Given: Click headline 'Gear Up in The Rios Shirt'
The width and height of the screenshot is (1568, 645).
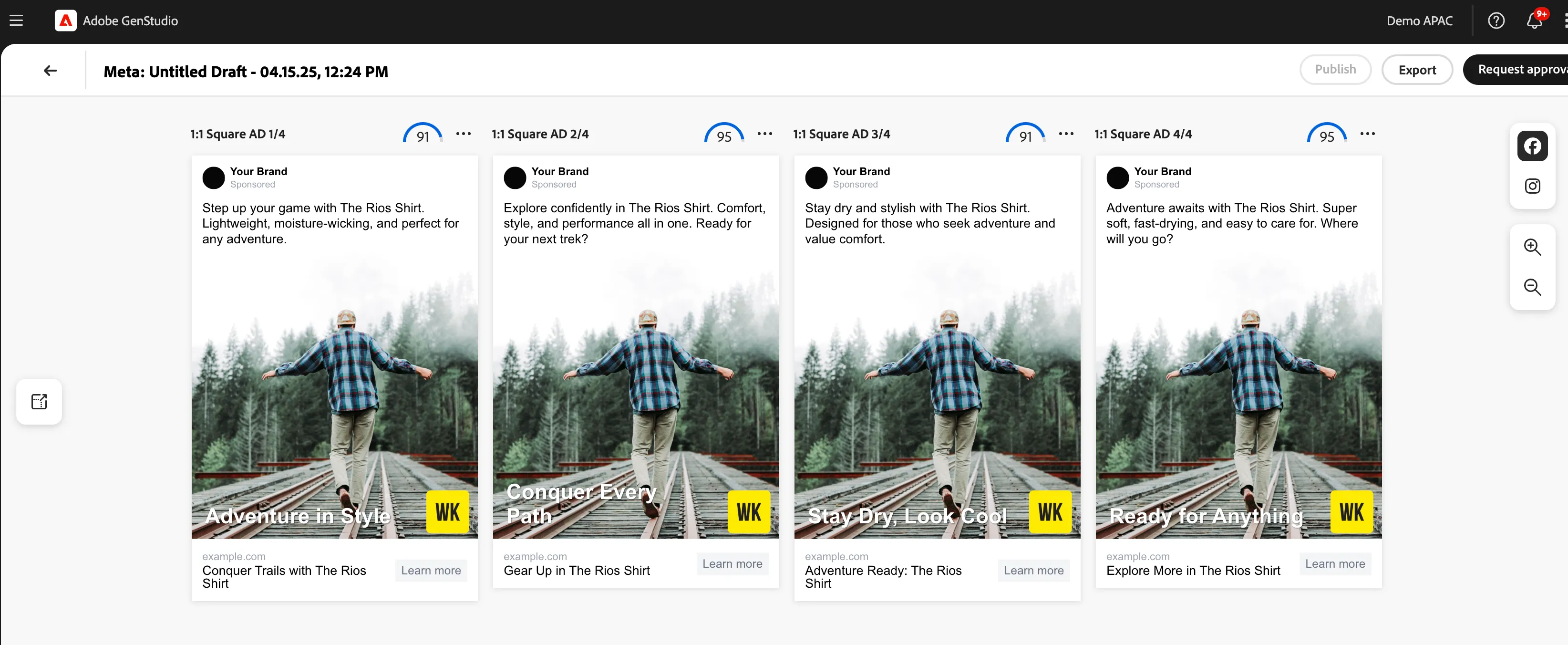Looking at the screenshot, I should tap(577, 571).
